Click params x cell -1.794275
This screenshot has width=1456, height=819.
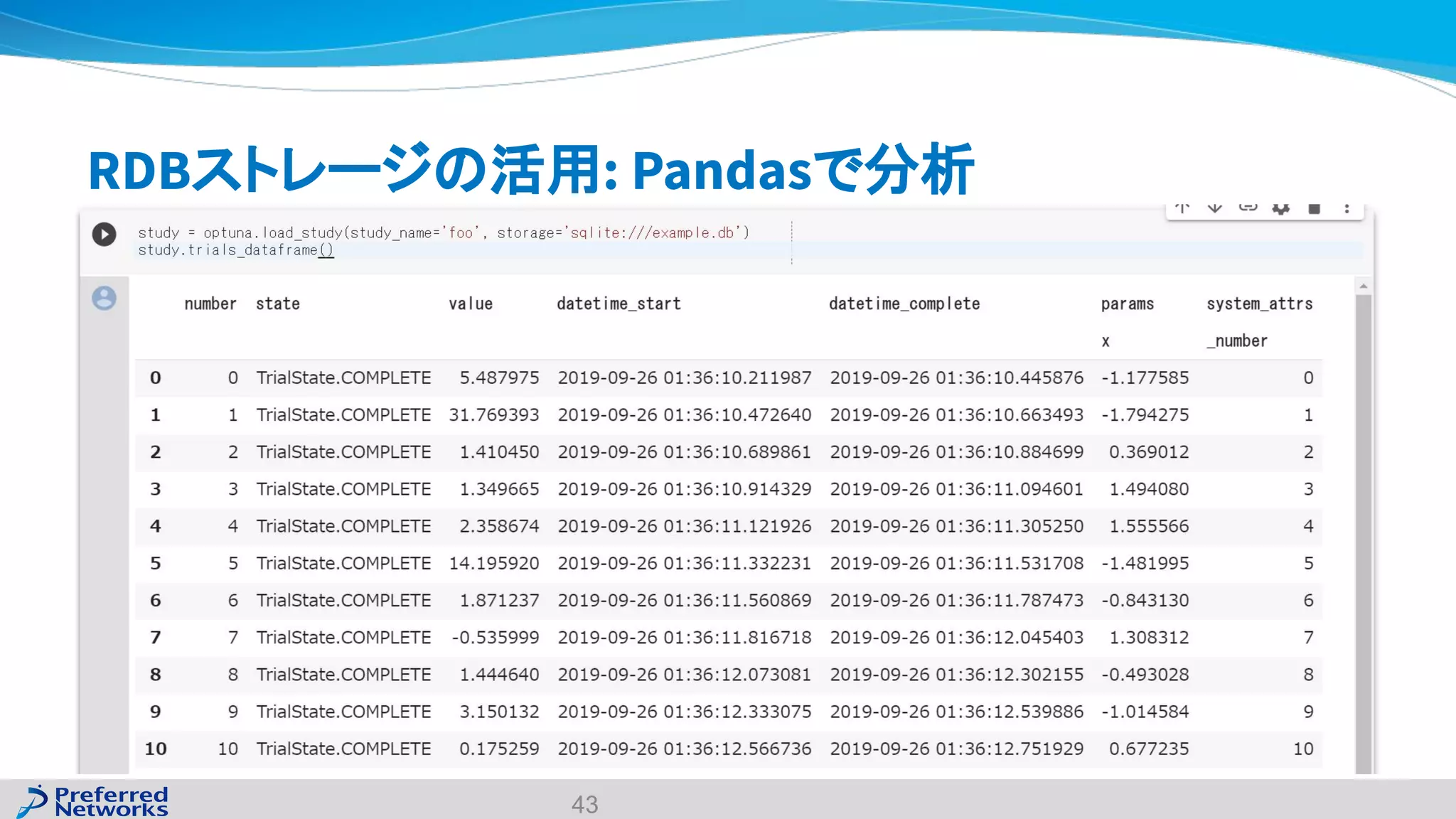pyautogui.click(x=1145, y=415)
